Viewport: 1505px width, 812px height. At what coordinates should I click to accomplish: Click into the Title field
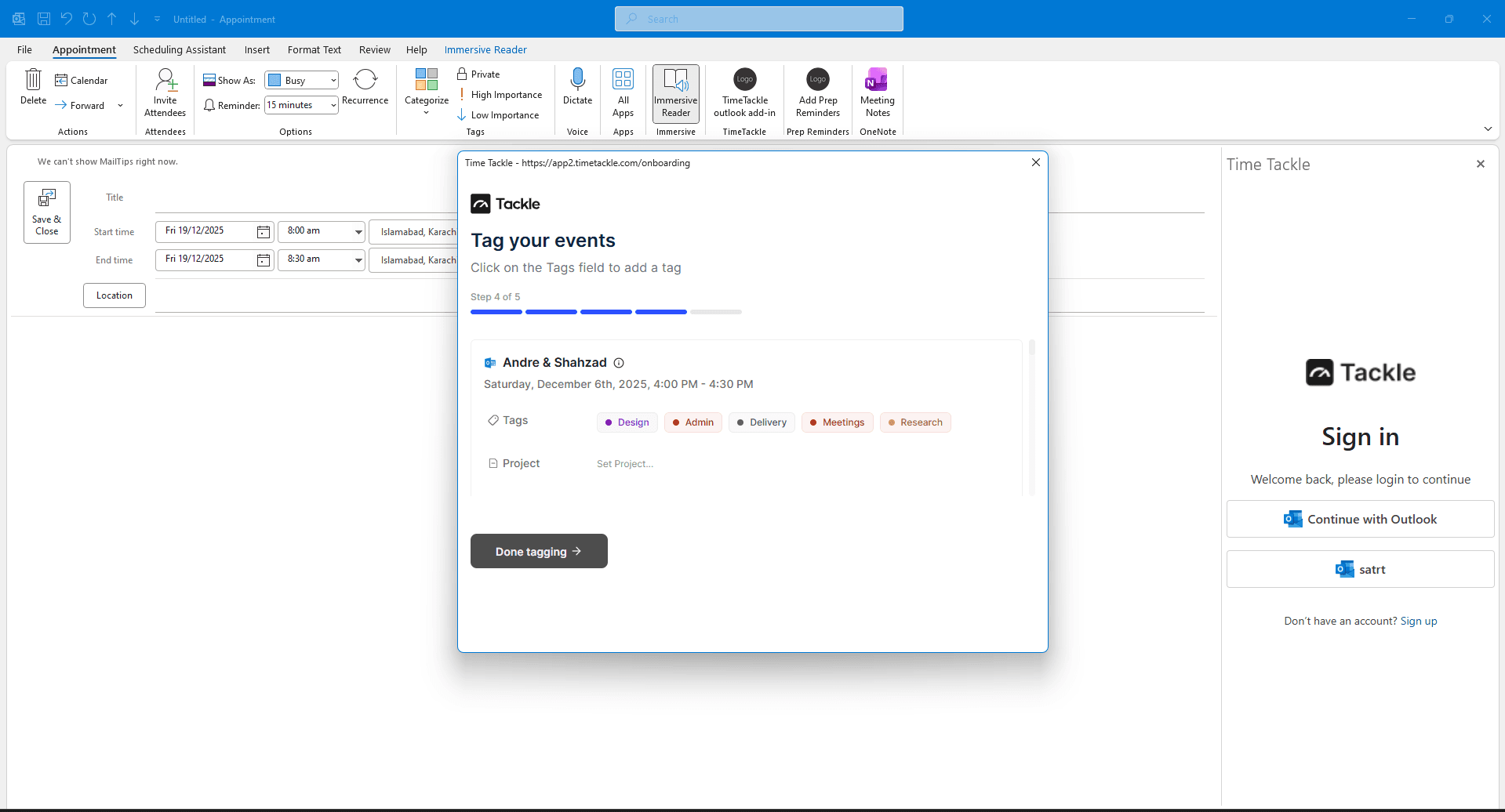click(x=307, y=198)
